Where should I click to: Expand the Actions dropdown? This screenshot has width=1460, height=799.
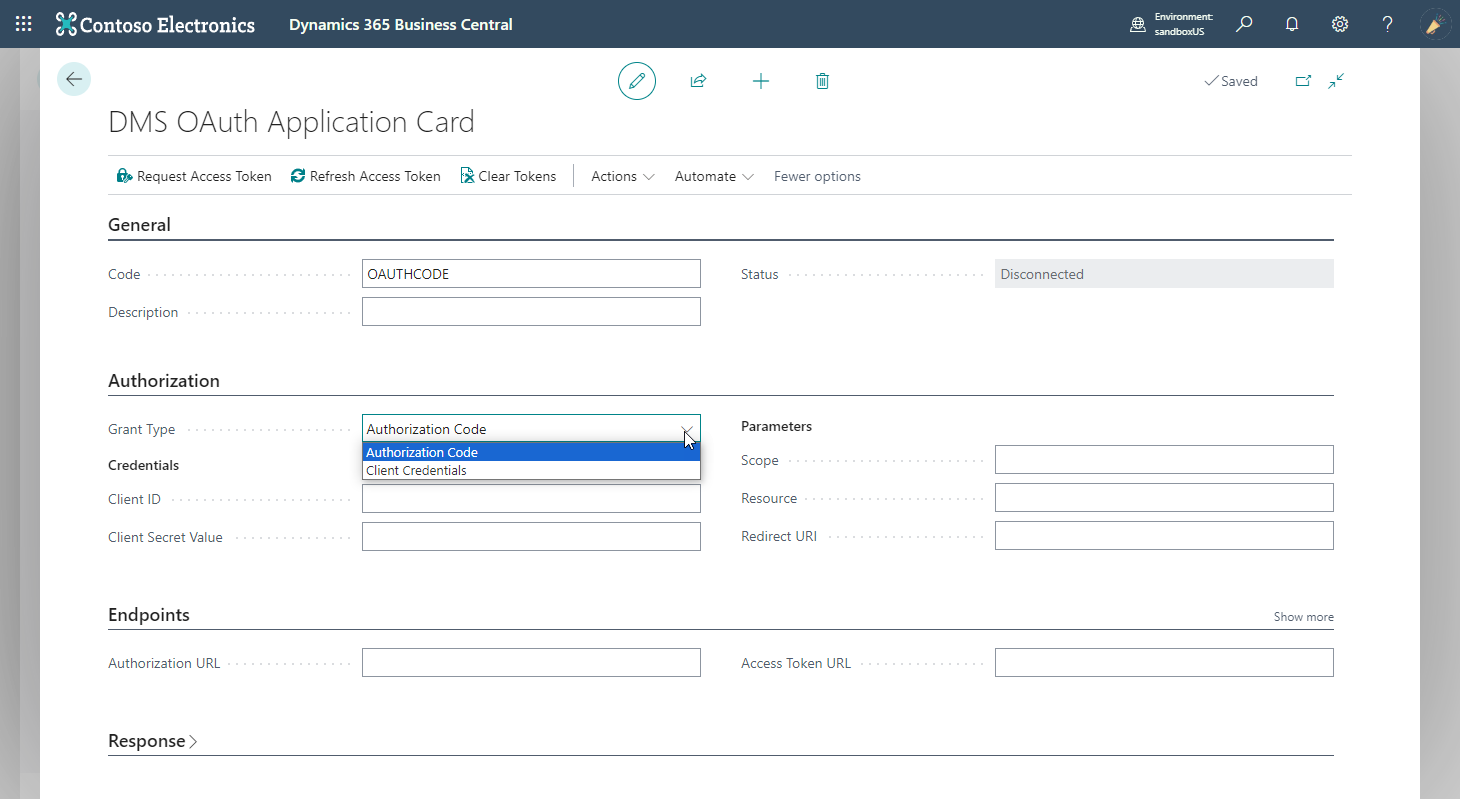621,176
